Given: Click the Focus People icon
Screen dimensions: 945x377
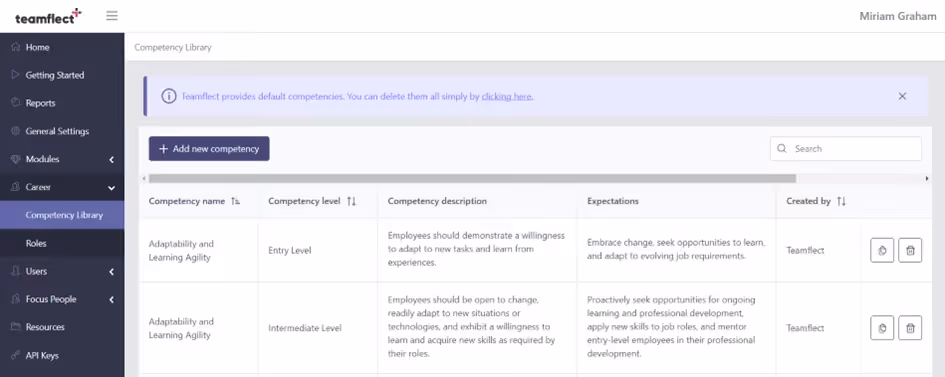Looking at the screenshot, I should pyautogui.click(x=16, y=299).
